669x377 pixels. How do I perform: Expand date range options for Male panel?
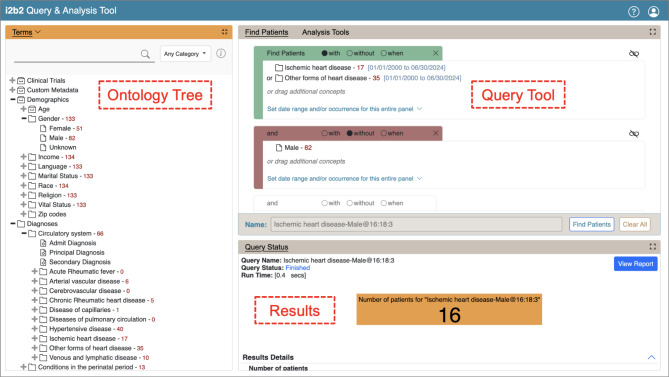tap(344, 179)
